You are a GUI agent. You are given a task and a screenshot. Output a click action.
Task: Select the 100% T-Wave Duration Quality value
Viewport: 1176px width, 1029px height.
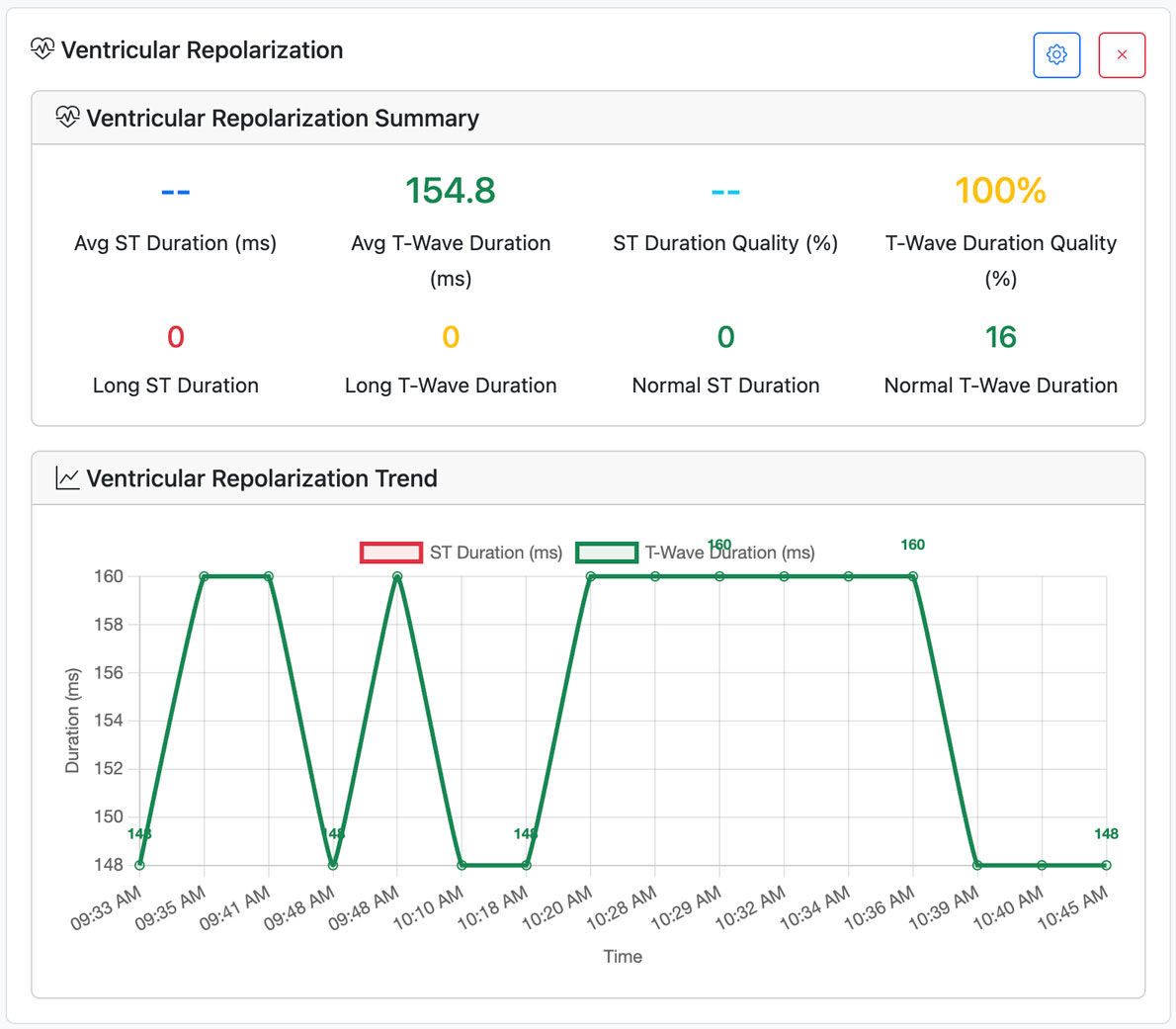click(1000, 191)
